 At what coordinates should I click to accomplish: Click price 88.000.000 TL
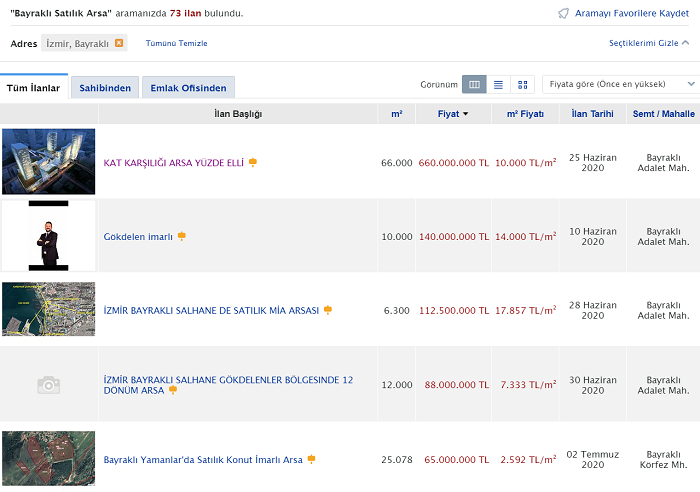457,385
